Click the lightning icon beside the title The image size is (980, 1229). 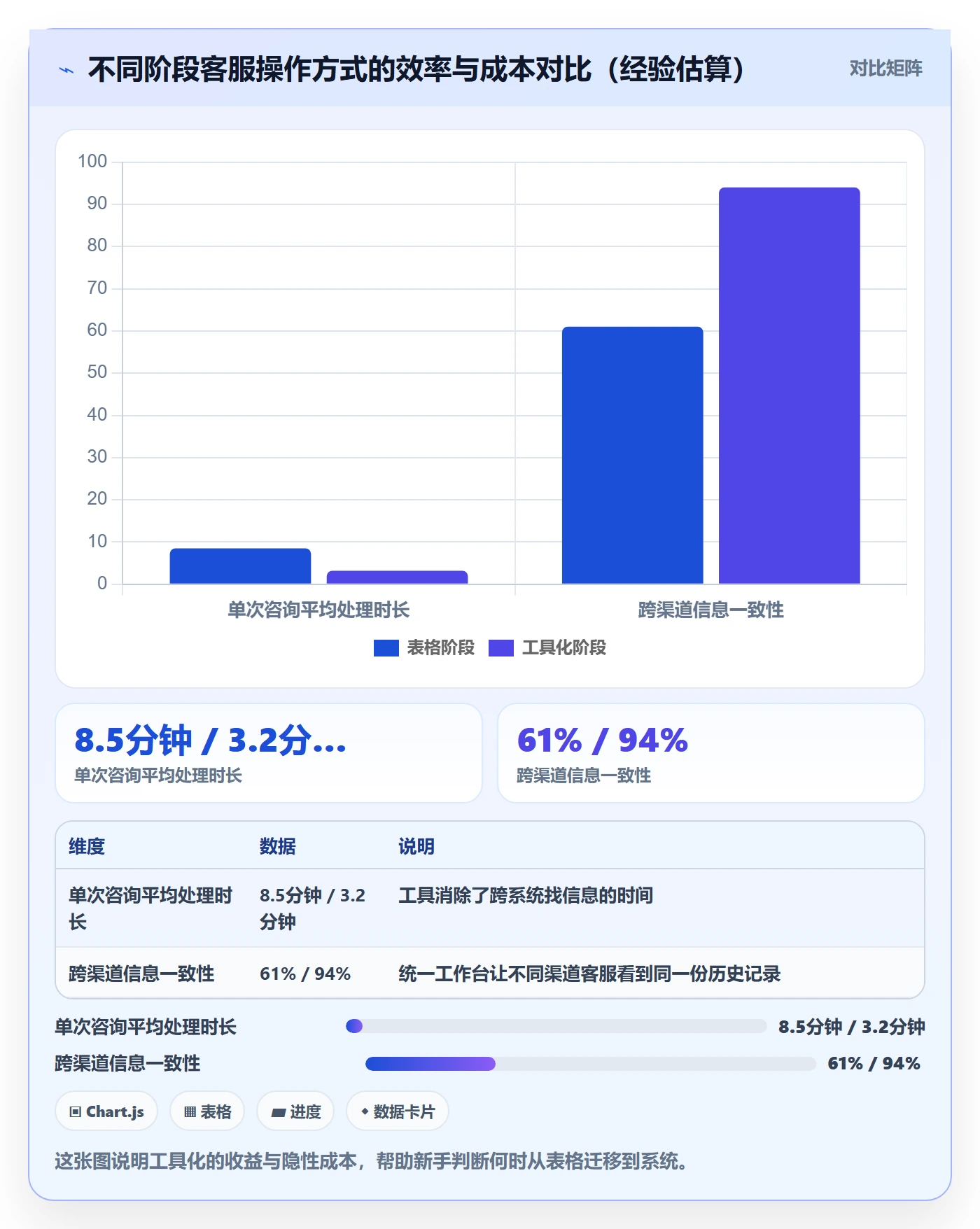pos(66,70)
